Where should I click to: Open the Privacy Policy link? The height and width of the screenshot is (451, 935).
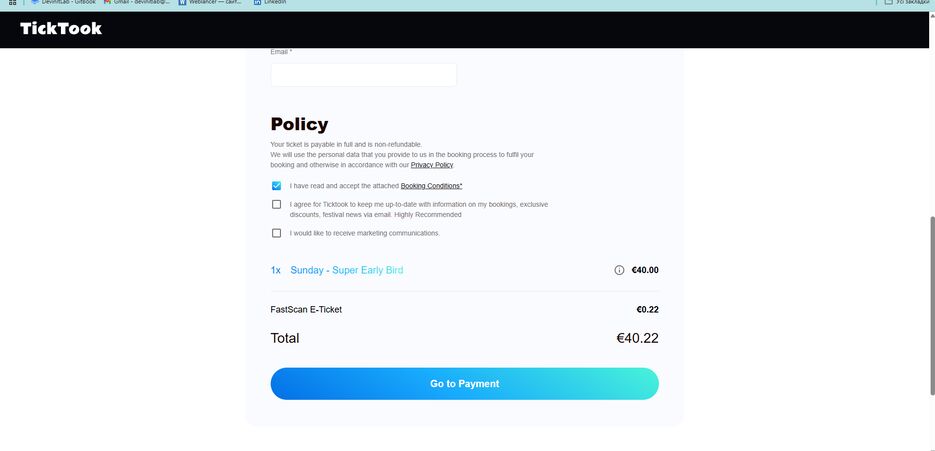pyautogui.click(x=432, y=165)
